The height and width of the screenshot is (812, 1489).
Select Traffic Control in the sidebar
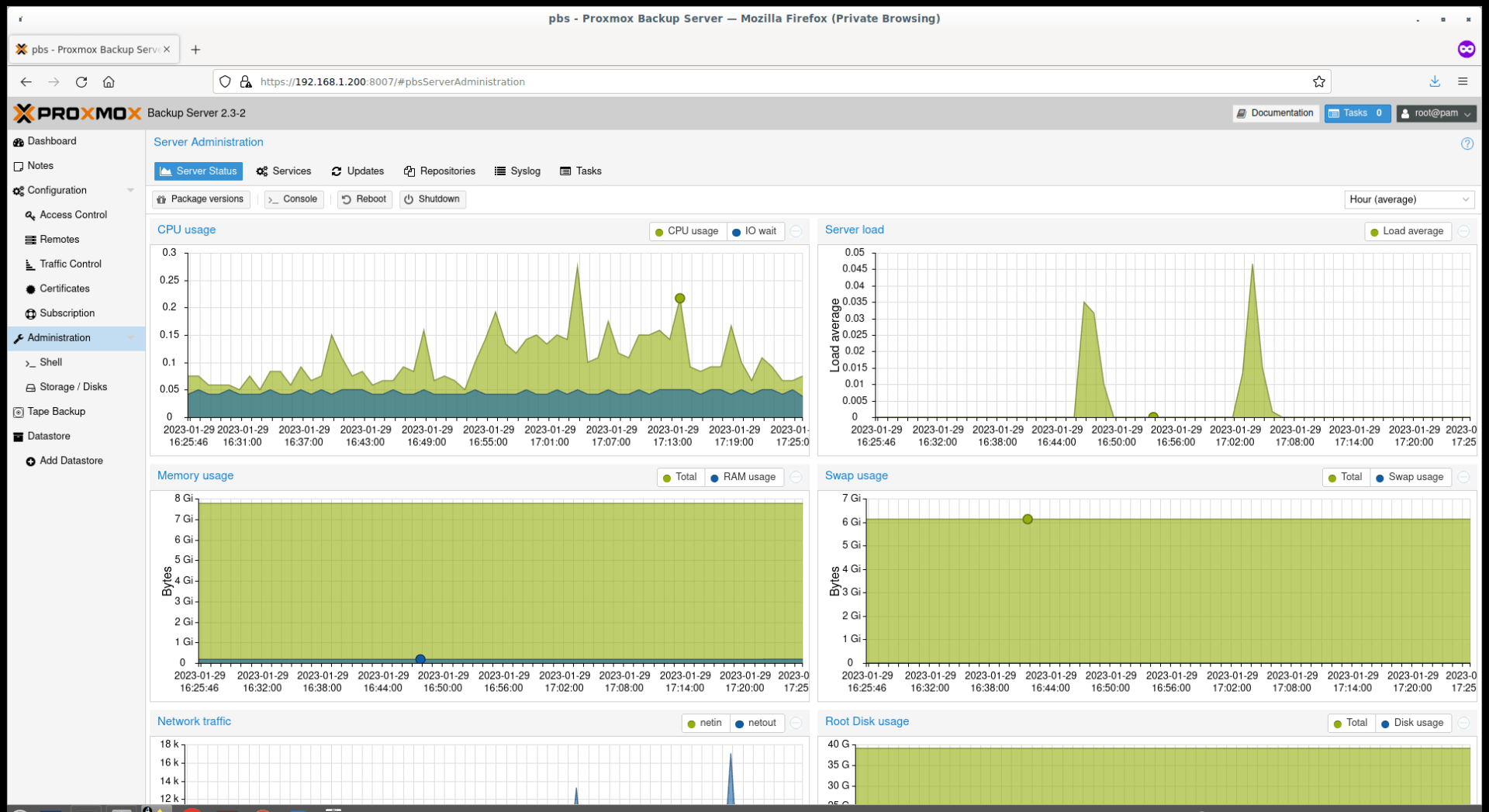pos(71,264)
